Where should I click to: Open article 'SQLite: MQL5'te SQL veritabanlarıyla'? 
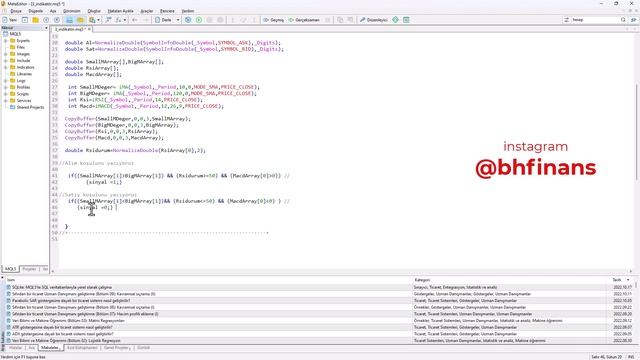[x=62, y=287]
